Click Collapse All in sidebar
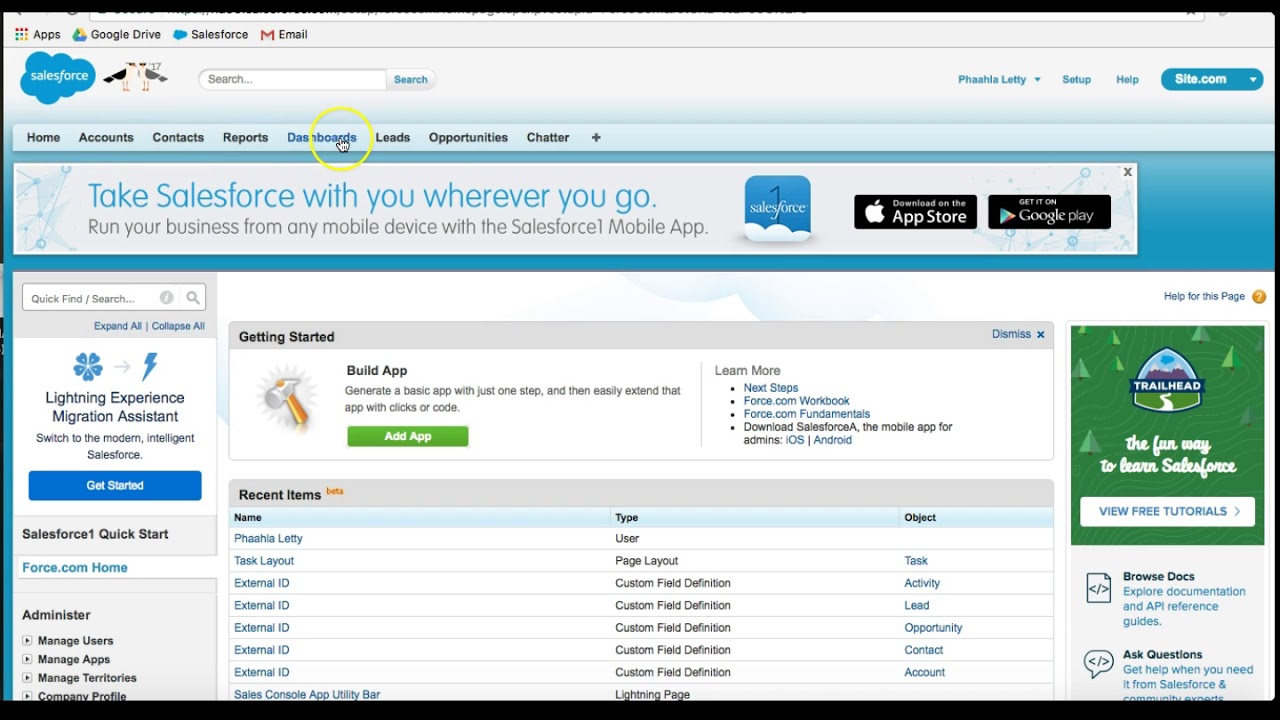Viewport: 1280px width, 720px height. click(x=178, y=326)
